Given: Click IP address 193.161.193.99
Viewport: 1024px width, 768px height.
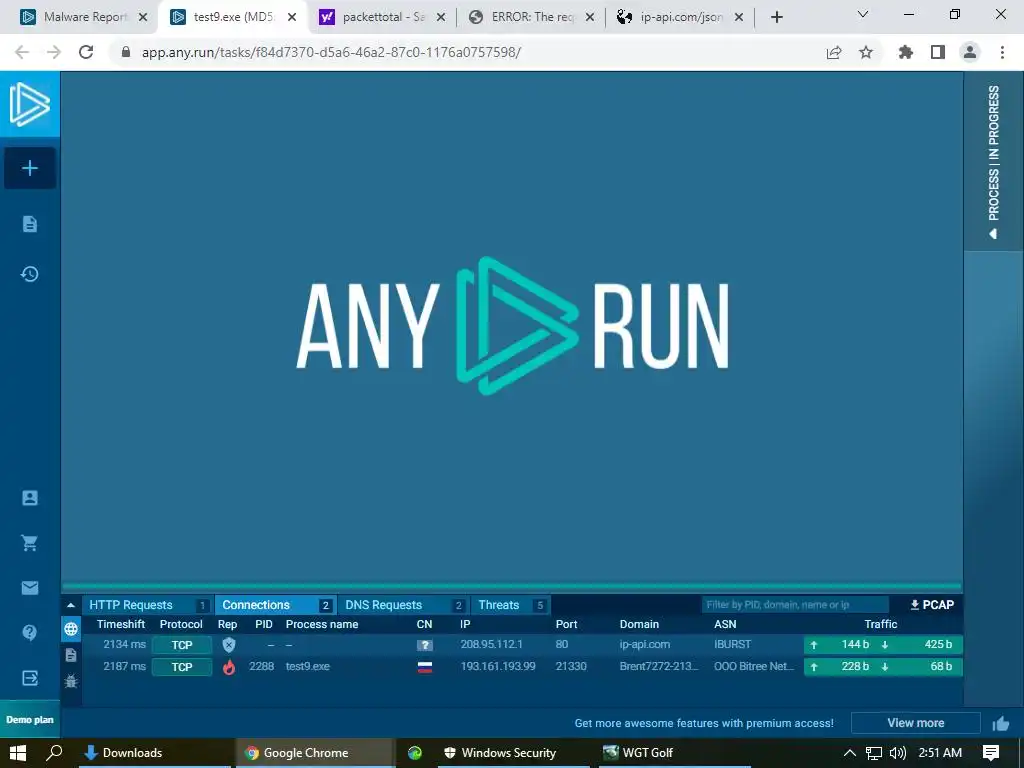Looking at the screenshot, I should pyautogui.click(x=498, y=666).
